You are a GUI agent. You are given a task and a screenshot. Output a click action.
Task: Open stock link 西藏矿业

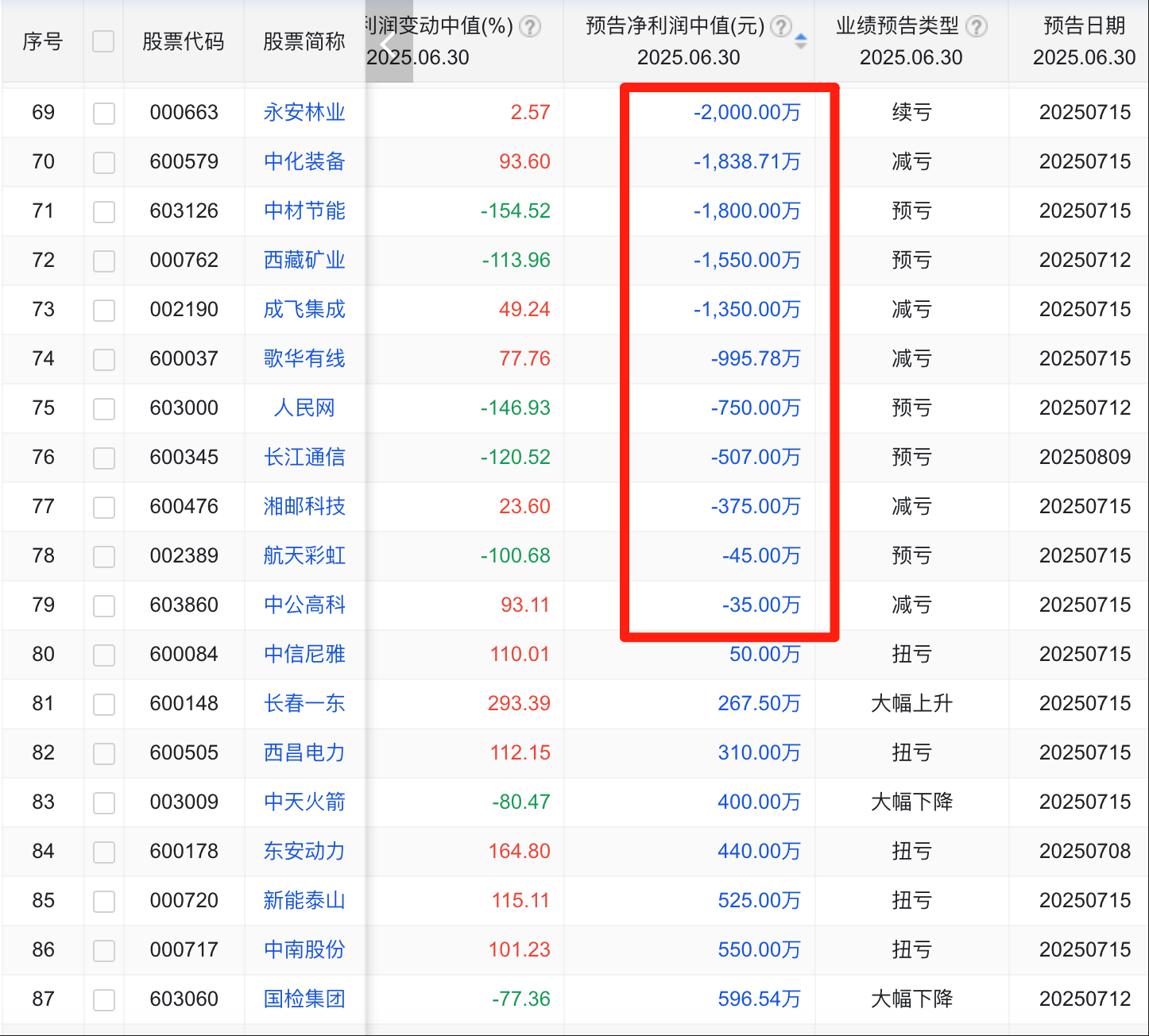[x=304, y=260]
